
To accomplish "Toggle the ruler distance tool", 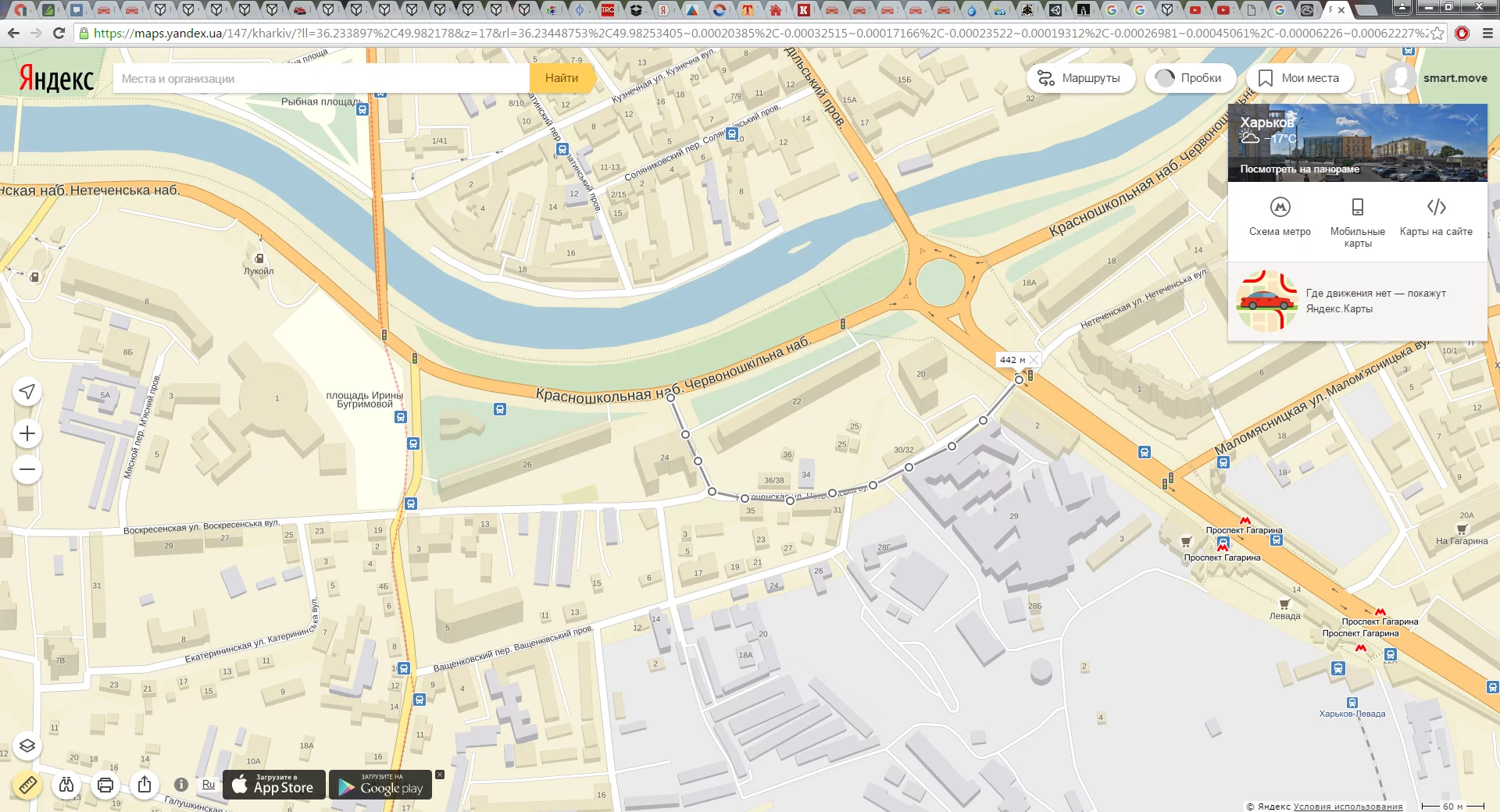I will coord(27,785).
